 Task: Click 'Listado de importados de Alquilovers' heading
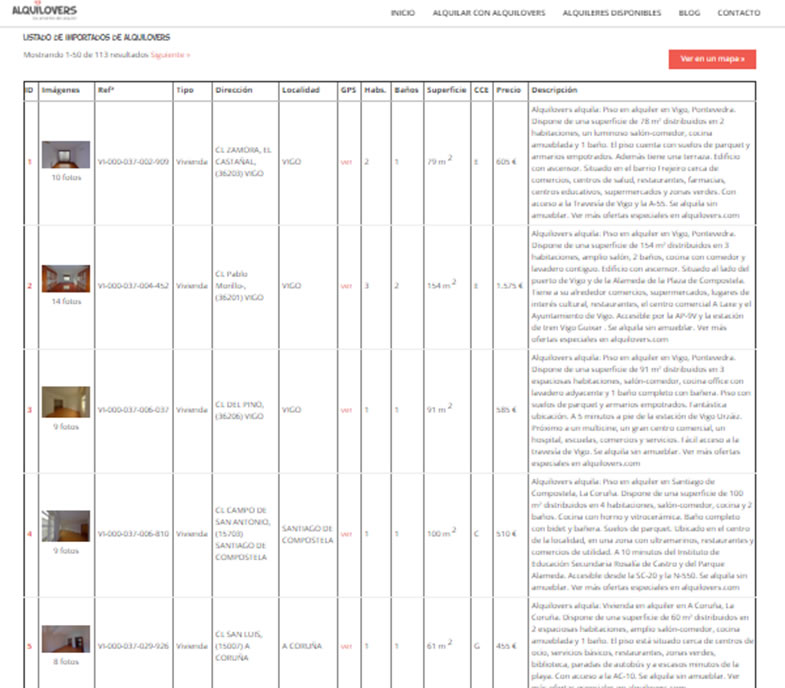click(x=97, y=37)
